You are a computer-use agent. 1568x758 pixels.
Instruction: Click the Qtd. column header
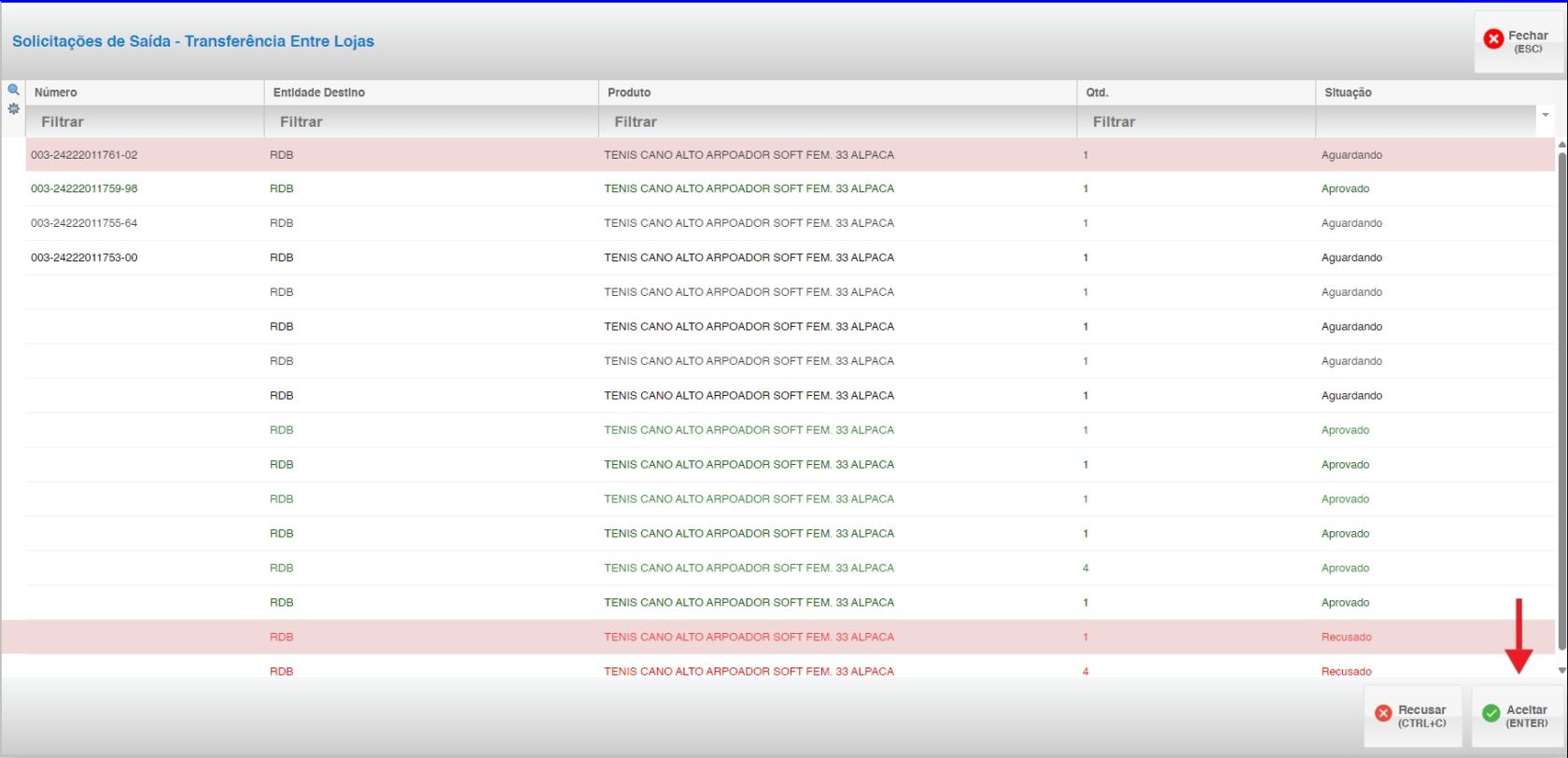click(1097, 92)
